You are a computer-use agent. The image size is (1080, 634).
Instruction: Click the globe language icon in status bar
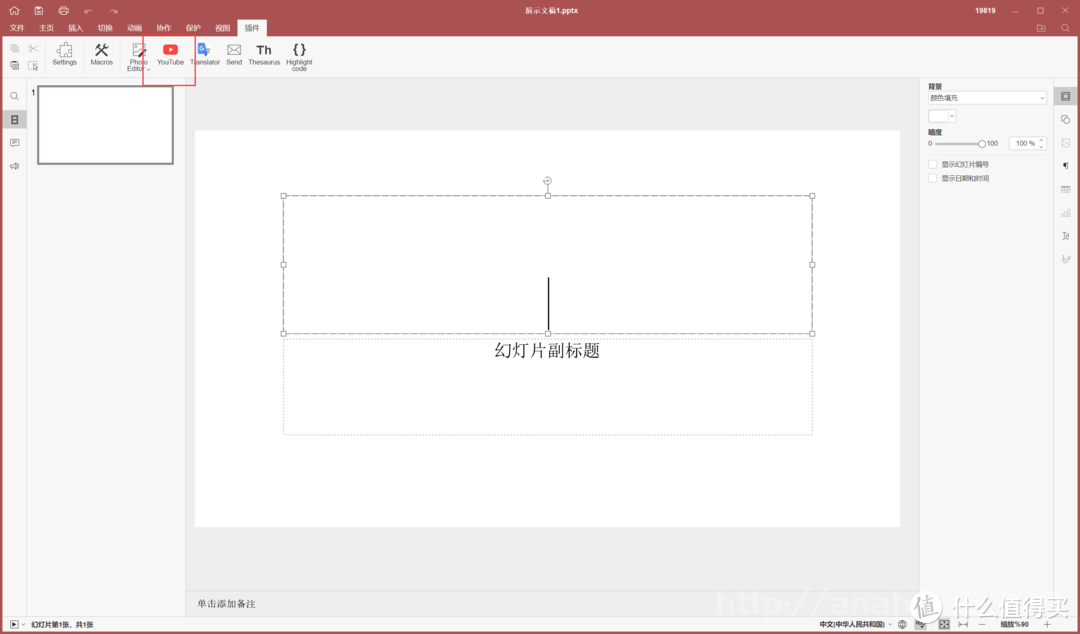pyautogui.click(x=902, y=624)
